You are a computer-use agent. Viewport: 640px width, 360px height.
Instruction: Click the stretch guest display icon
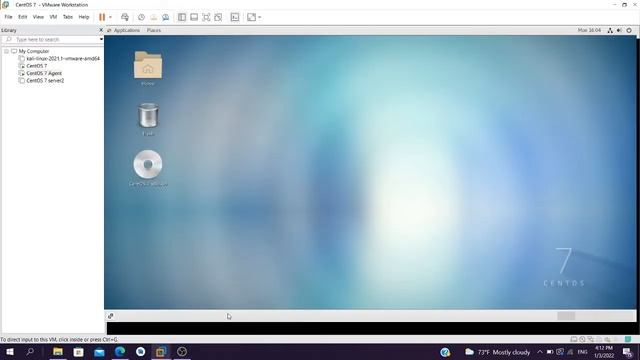coord(251,17)
